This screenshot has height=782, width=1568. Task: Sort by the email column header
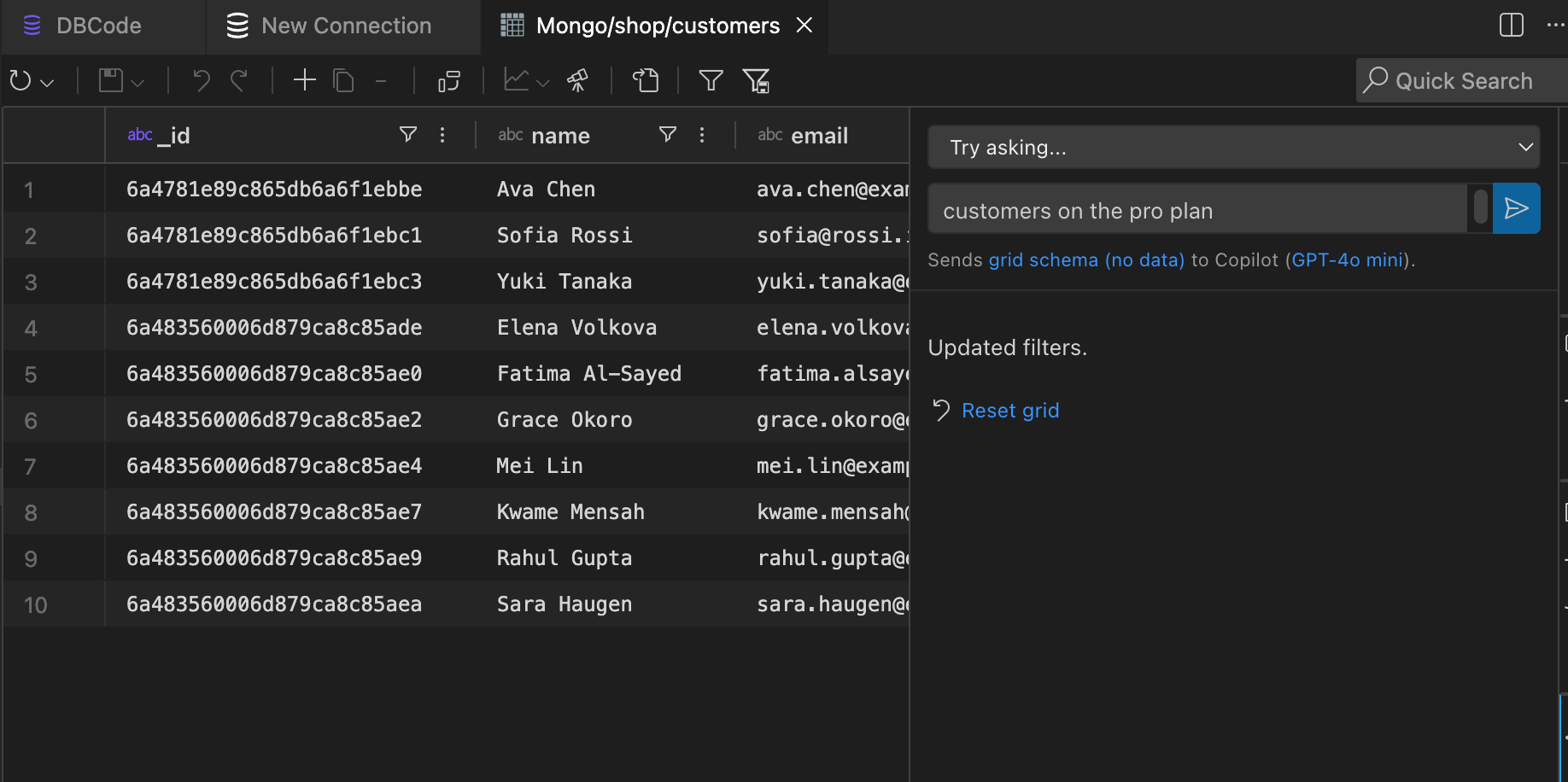click(x=819, y=136)
